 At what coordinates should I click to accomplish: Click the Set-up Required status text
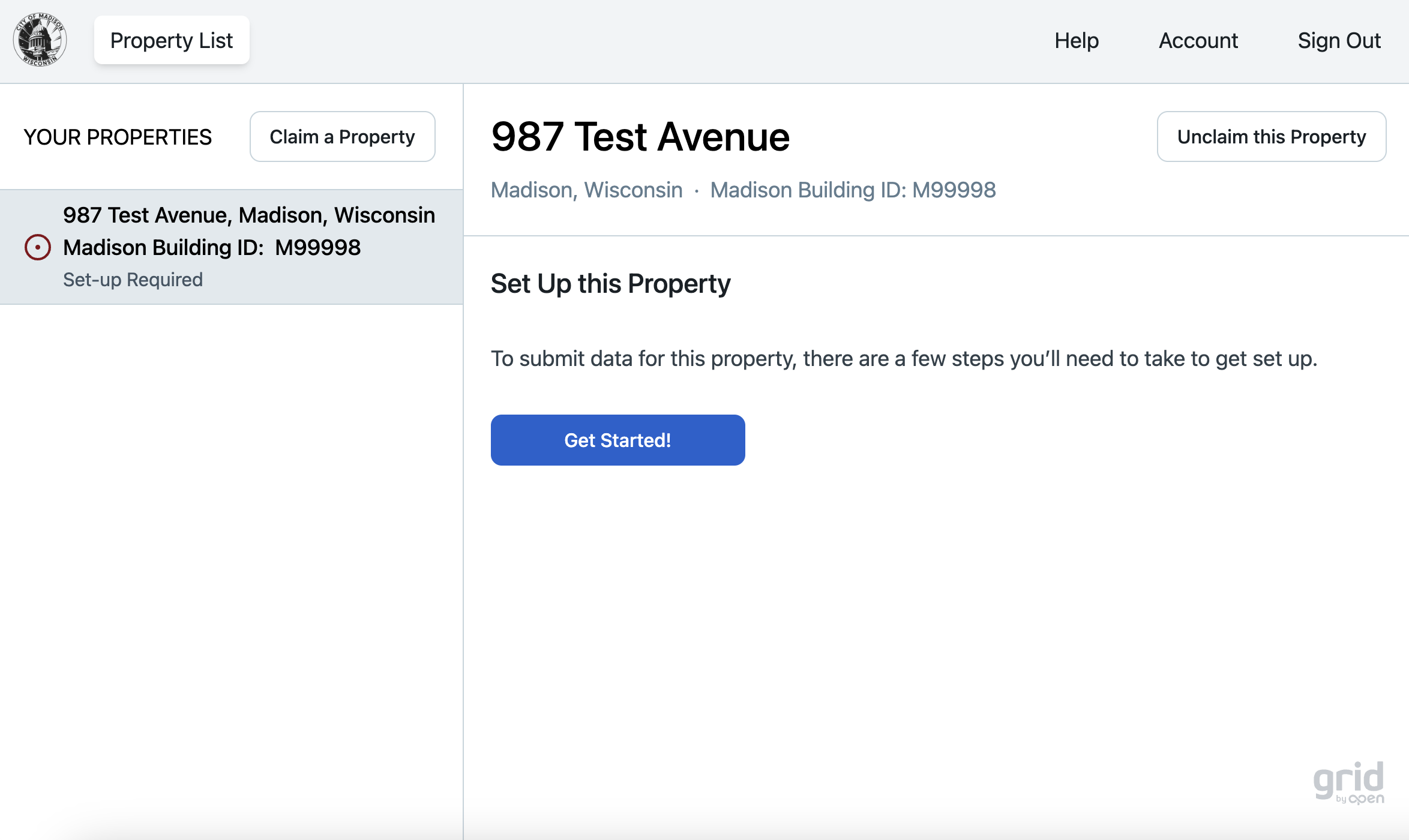click(x=133, y=280)
